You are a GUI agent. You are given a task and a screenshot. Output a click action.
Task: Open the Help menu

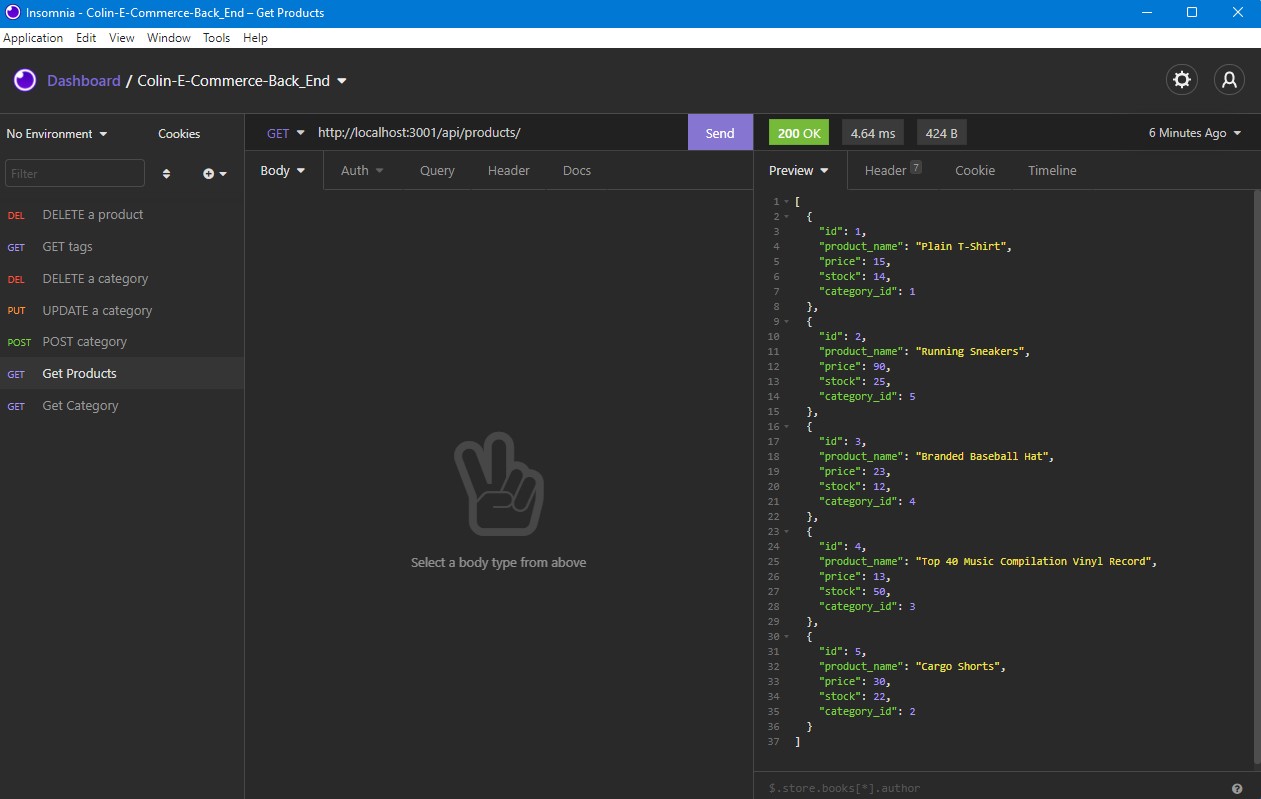(x=255, y=38)
